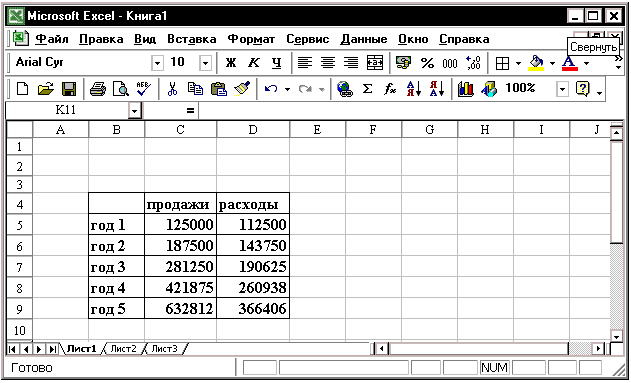Viewport: 631px width, 383px height.
Task: Go to last sheet tab navigation button
Action: pos(53,349)
